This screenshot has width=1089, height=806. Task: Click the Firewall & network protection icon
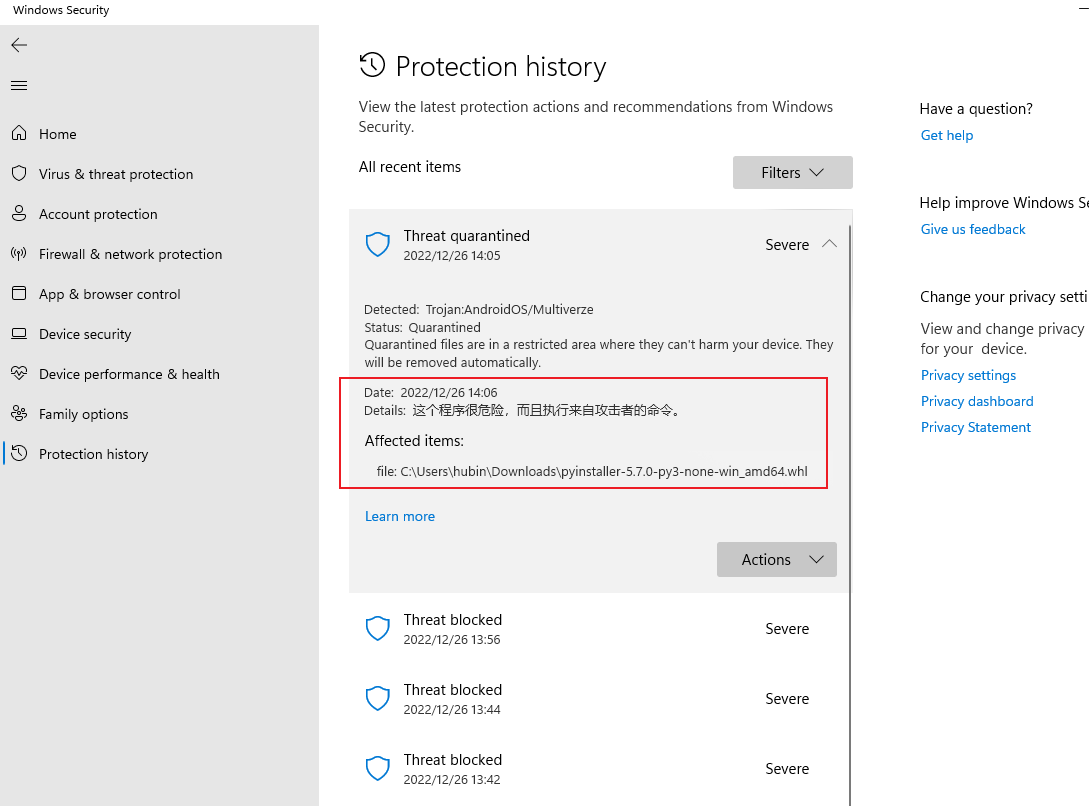pyautogui.click(x=19, y=254)
